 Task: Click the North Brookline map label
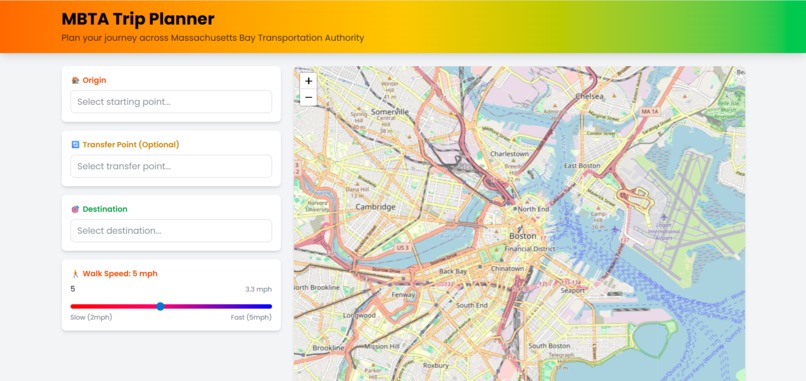point(317,287)
